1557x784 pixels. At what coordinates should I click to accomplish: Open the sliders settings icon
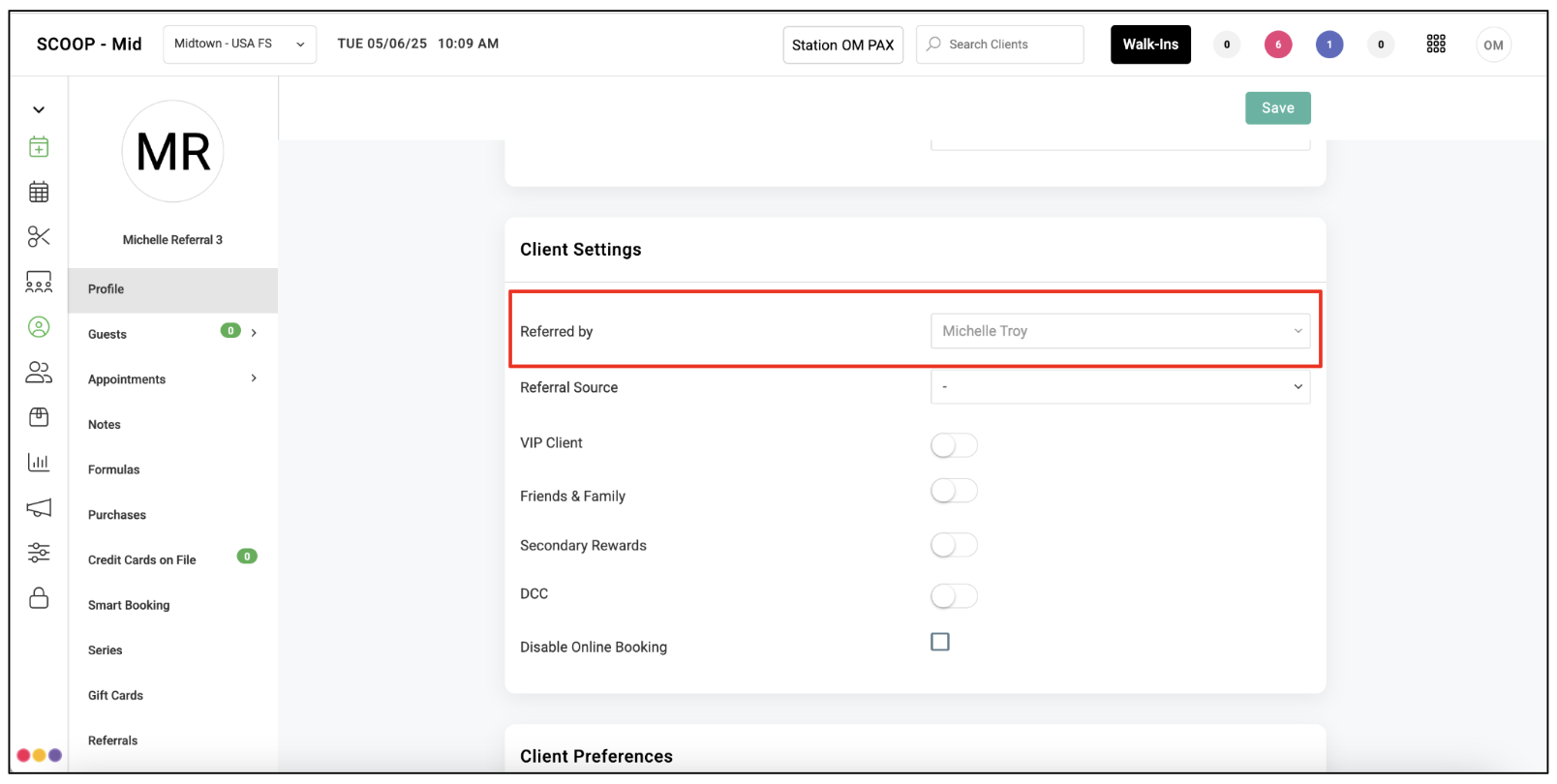(39, 553)
